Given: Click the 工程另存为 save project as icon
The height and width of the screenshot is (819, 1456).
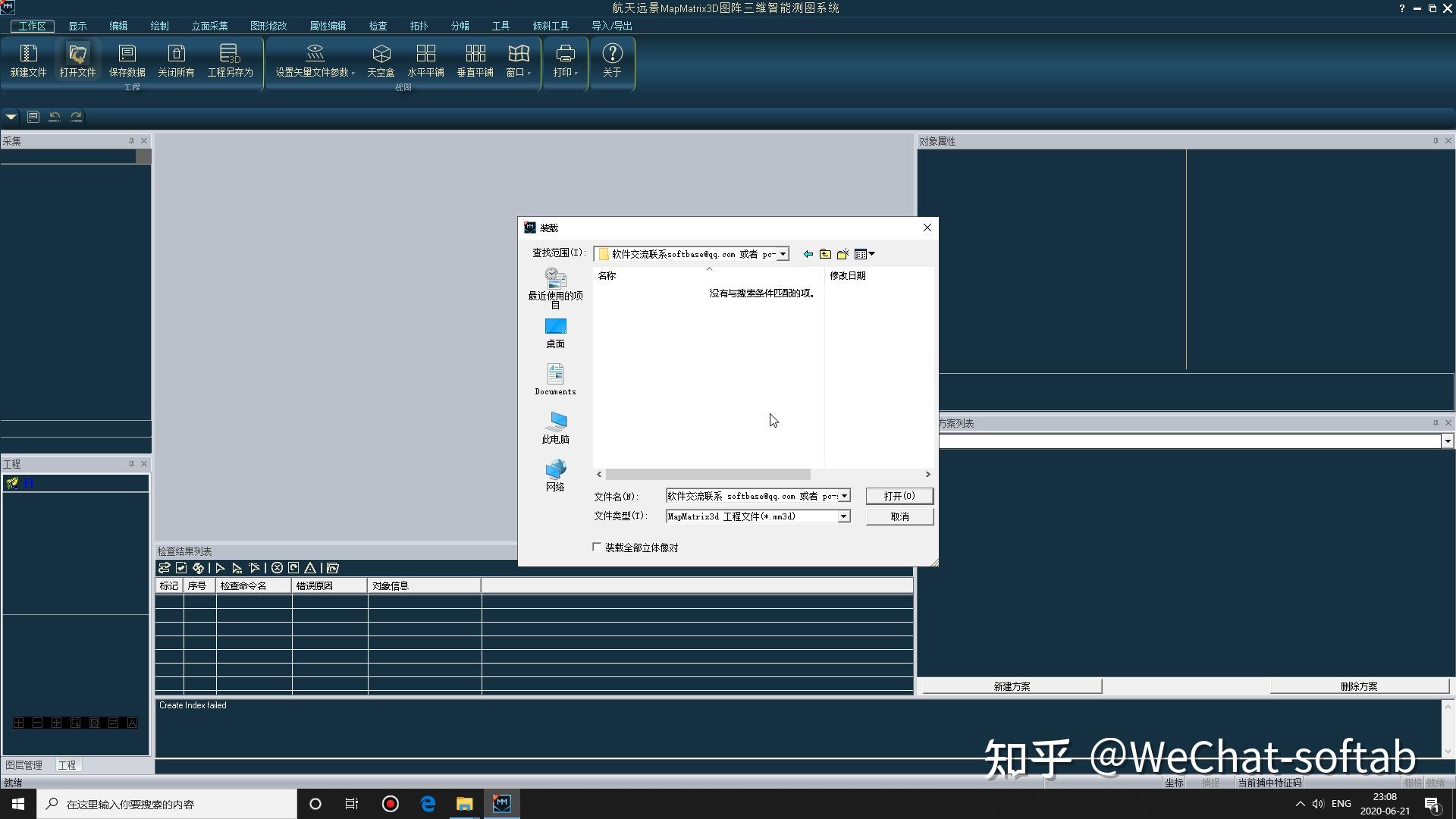Looking at the screenshot, I should [230, 61].
